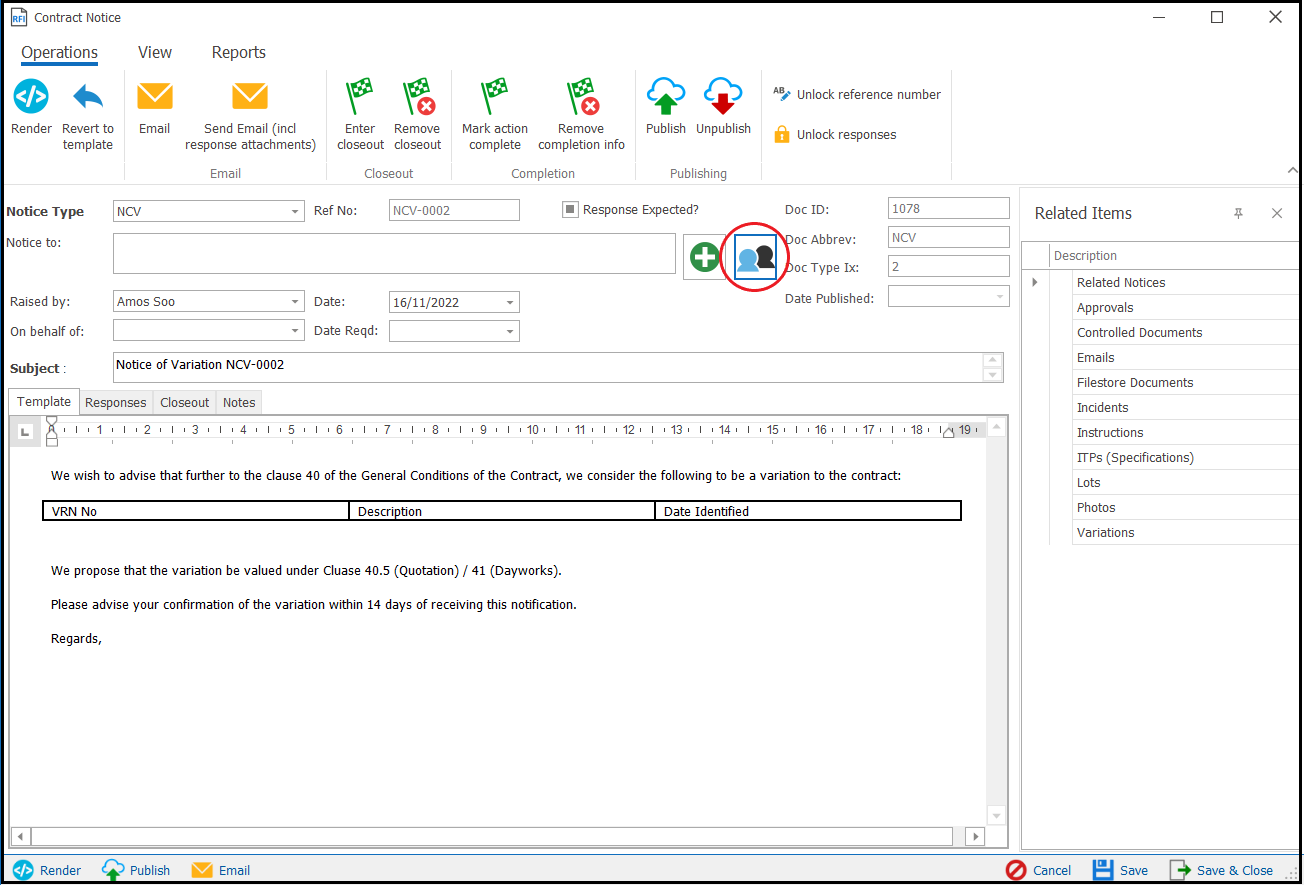Click Email in the bottom bar
The height and width of the screenshot is (885, 1304).
click(221, 870)
